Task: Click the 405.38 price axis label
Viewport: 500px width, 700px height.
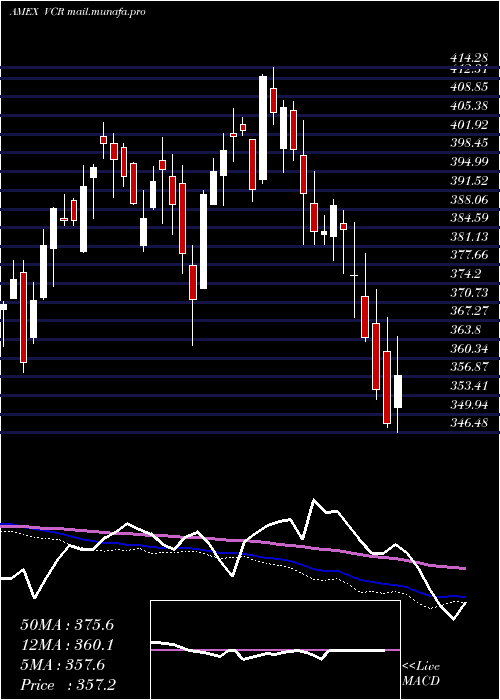Action: click(x=469, y=106)
